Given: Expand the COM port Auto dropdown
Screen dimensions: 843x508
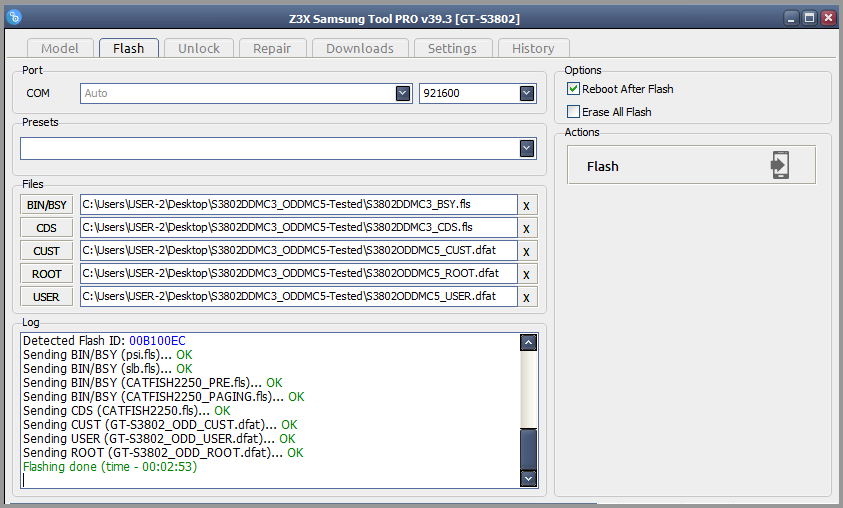Looking at the screenshot, I should tap(403, 94).
